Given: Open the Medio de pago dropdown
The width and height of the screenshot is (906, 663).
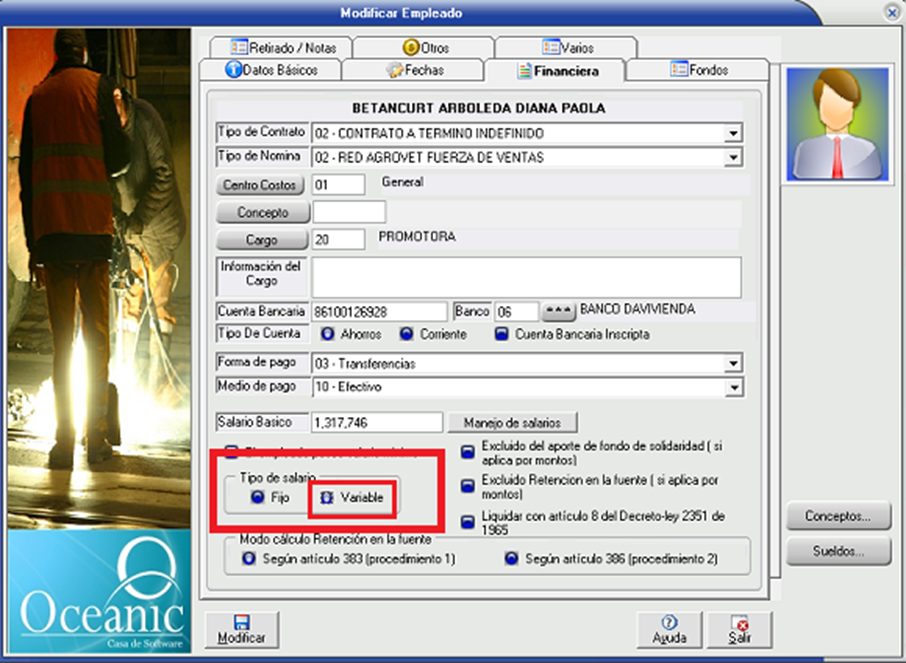Looking at the screenshot, I should 733,387.
